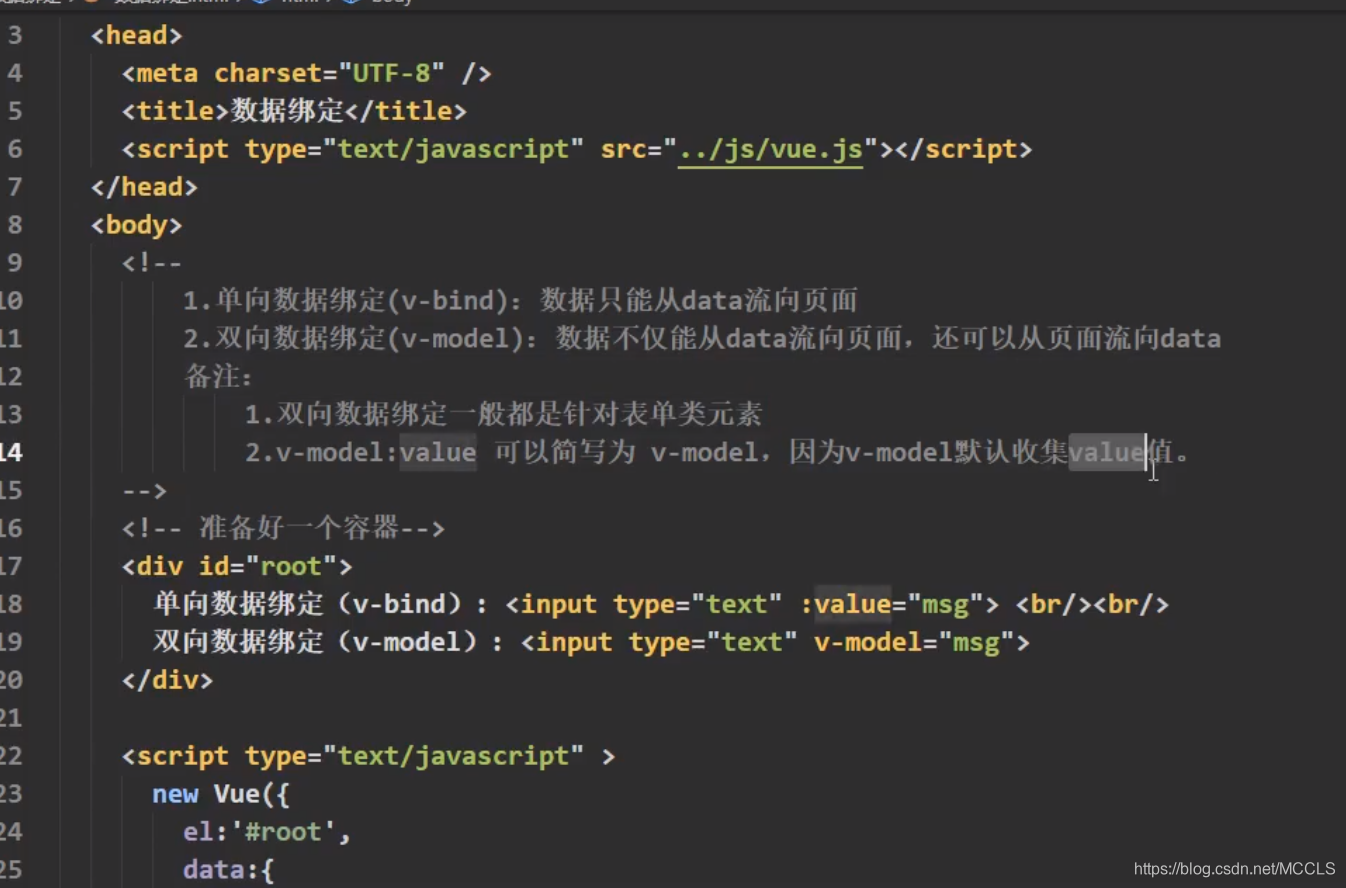Viewport: 1346px width, 888px height.
Task: Click the :value attribute on line 18
Action: 845,604
